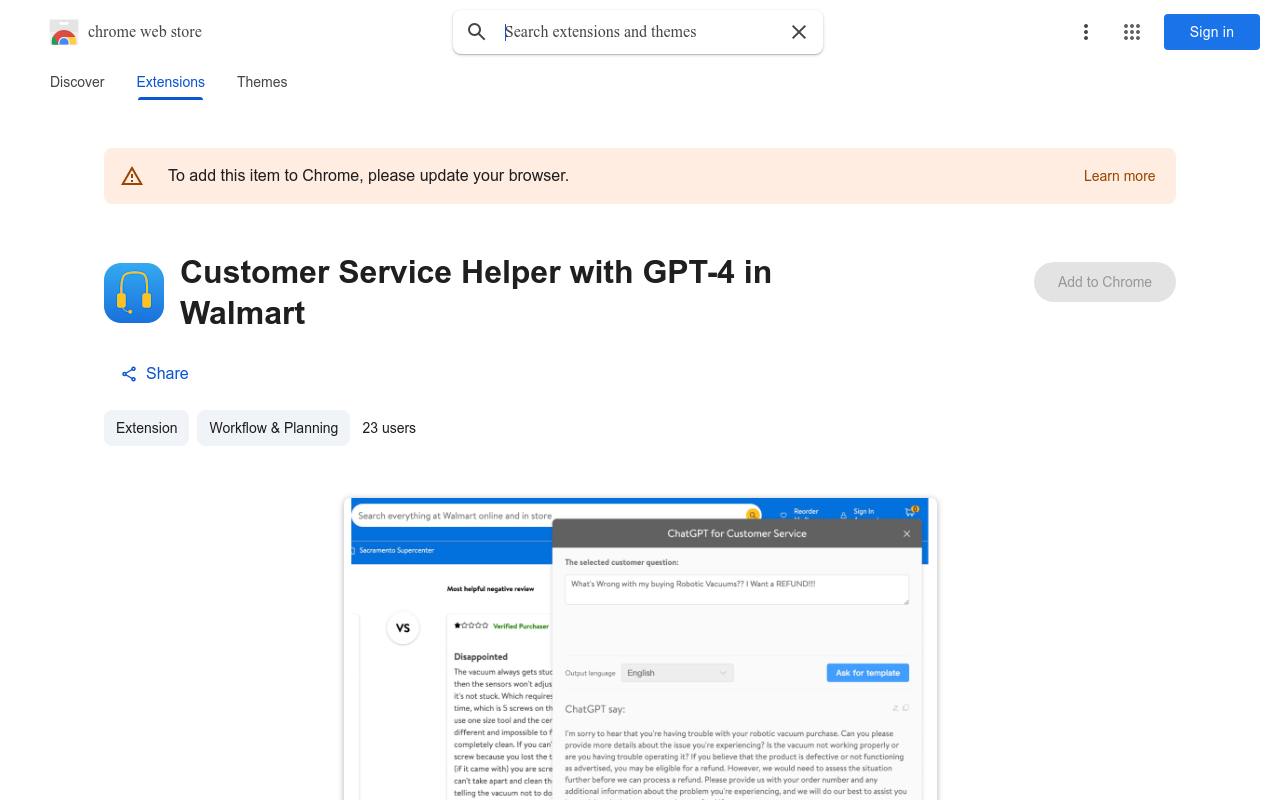Click 'chrome web store' header text
Image resolution: width=1280 pixels, height=800 pixels.
145,32
